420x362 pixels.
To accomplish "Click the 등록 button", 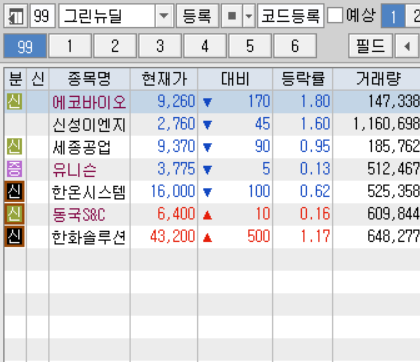I will (x=197, y=16).
